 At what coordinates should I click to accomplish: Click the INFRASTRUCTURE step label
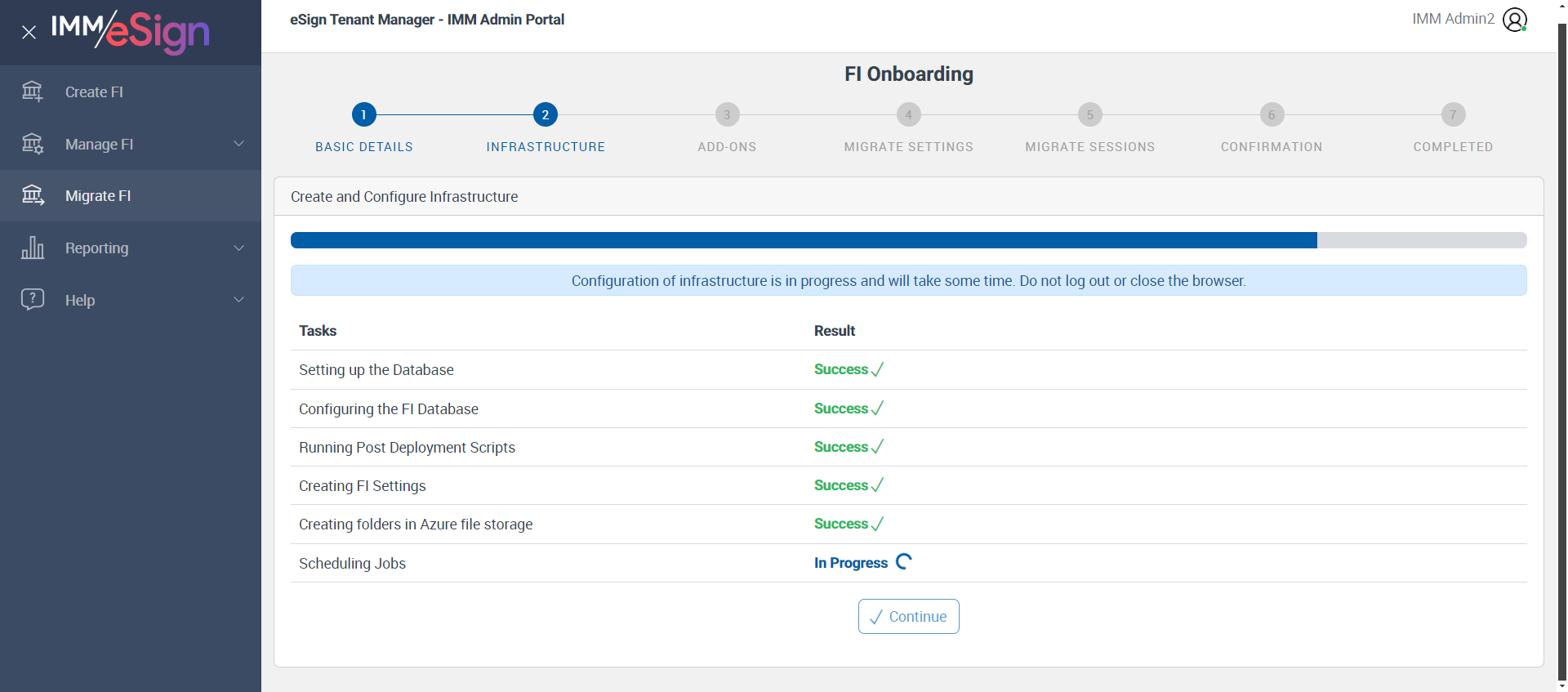click(x=546, y=147)
